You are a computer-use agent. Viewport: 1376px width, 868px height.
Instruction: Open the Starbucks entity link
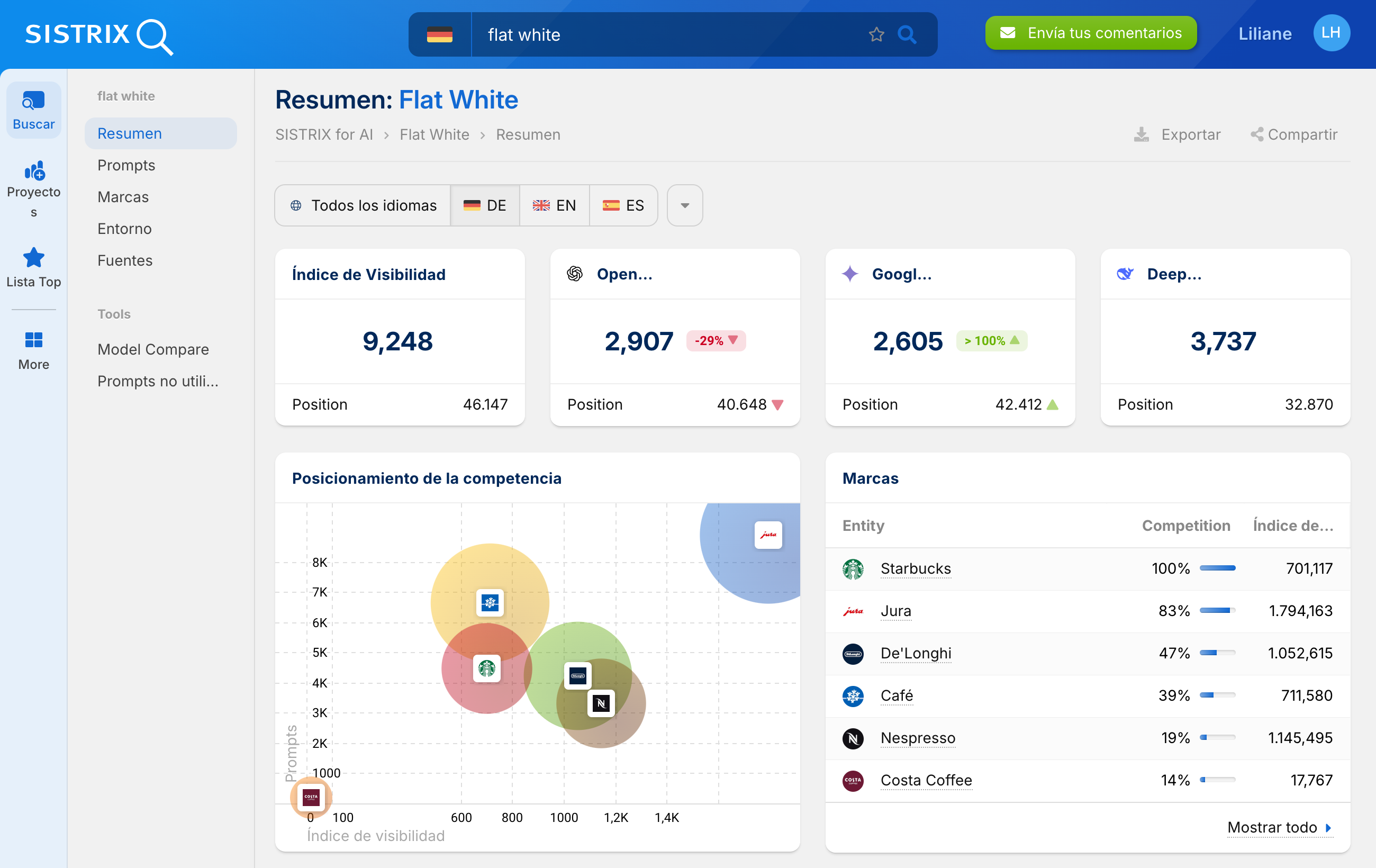coord(915,568)
